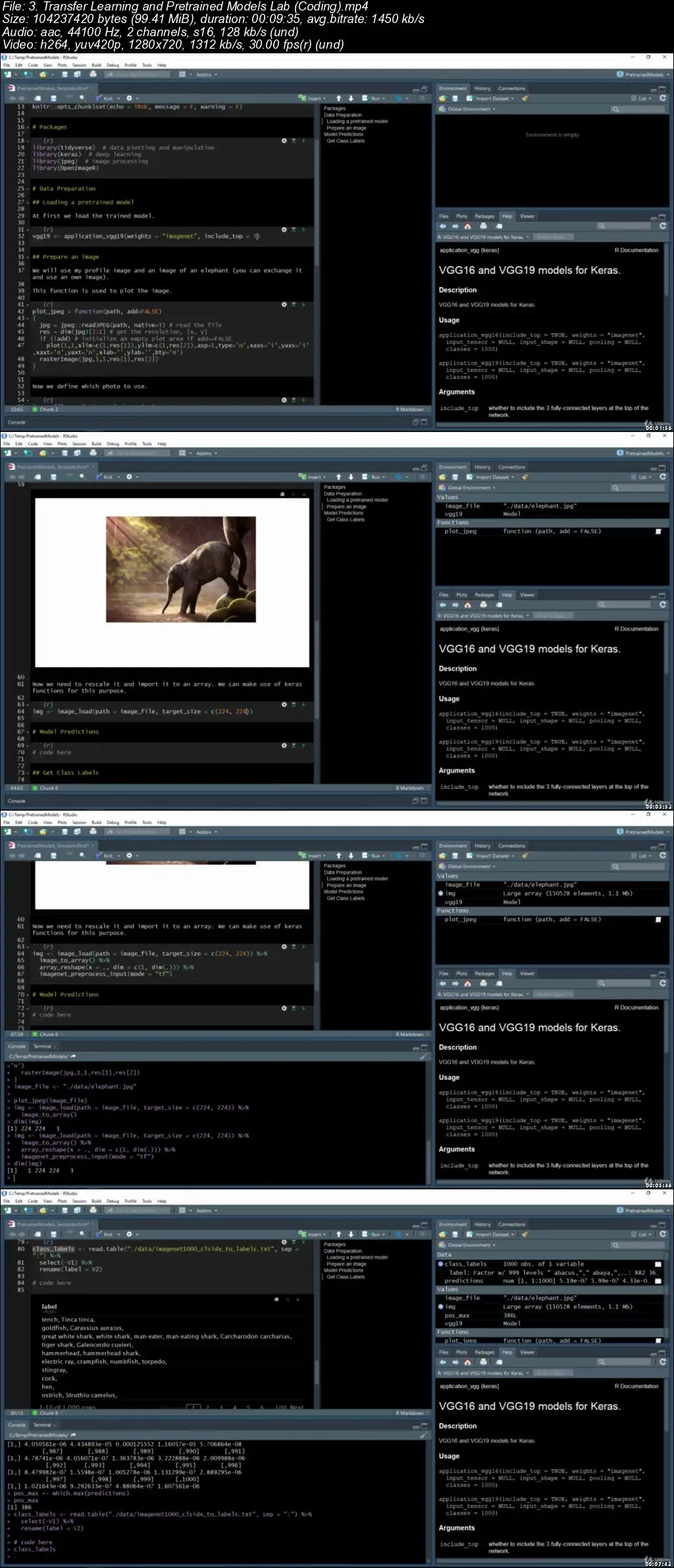Click help search field in 00:03:52 frame

point(622,605)
